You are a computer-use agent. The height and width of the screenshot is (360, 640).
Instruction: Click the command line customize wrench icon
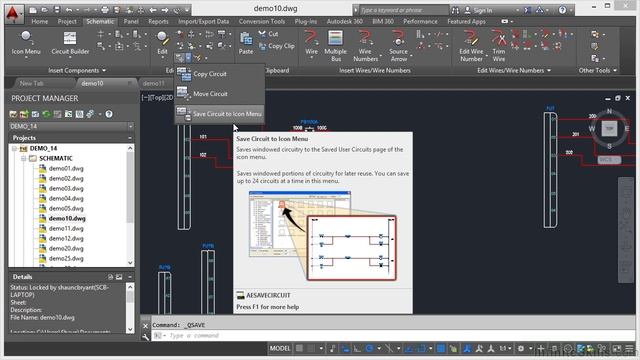[145, 336]
